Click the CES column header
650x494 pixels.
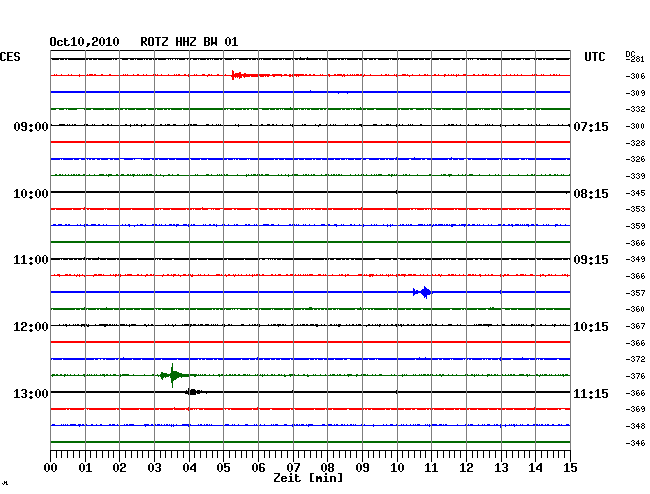coord(10,57)
